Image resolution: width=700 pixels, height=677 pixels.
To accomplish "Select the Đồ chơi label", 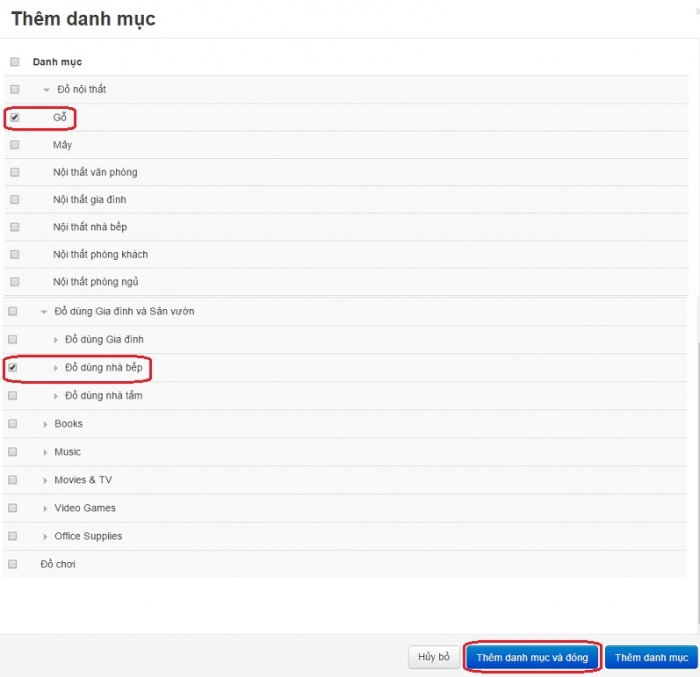I will click(58, 564).
